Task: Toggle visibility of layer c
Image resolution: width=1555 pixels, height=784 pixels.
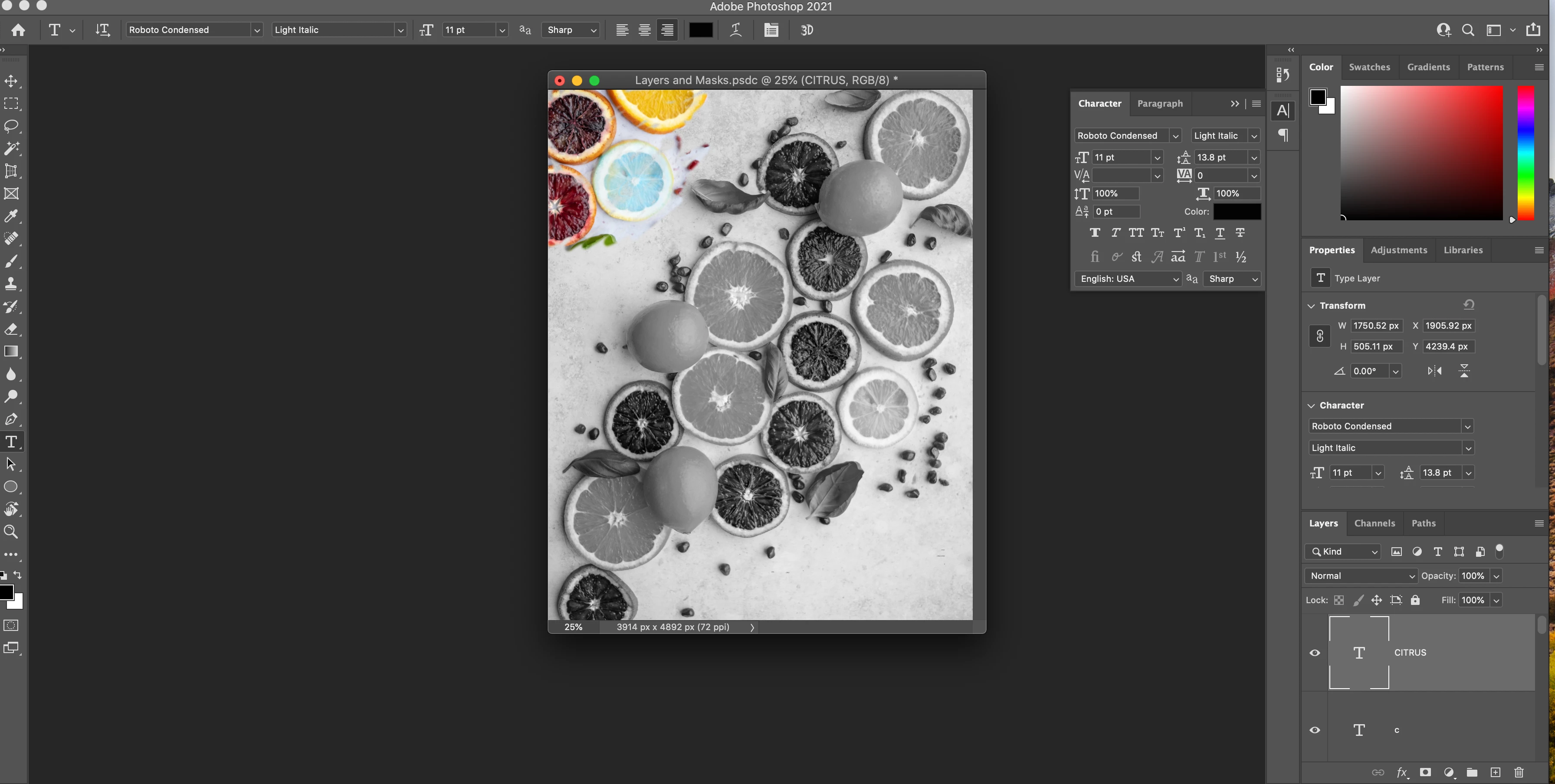Action: (1315, 730)
